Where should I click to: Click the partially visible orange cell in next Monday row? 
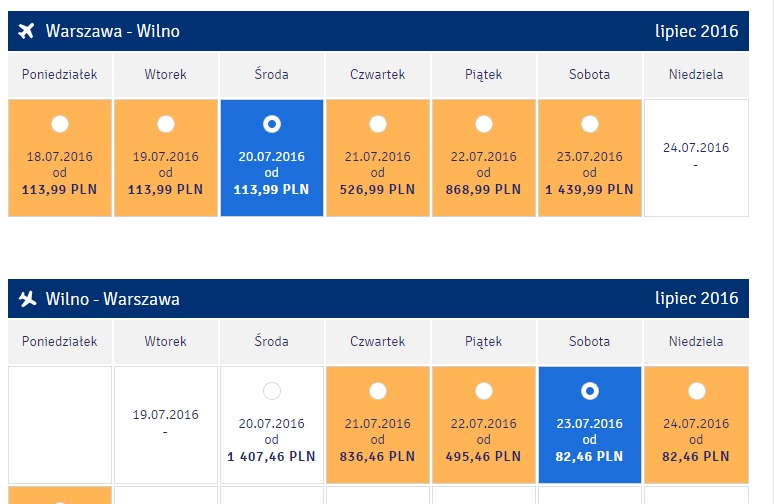(x=60, y=495)
